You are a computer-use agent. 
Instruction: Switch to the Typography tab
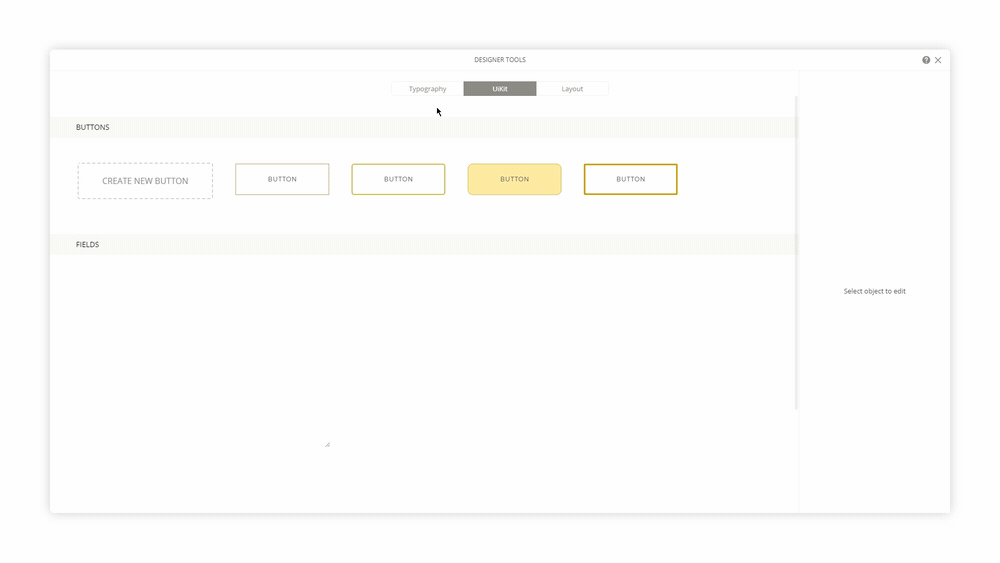pyautogui.click(x=427, y=89)
